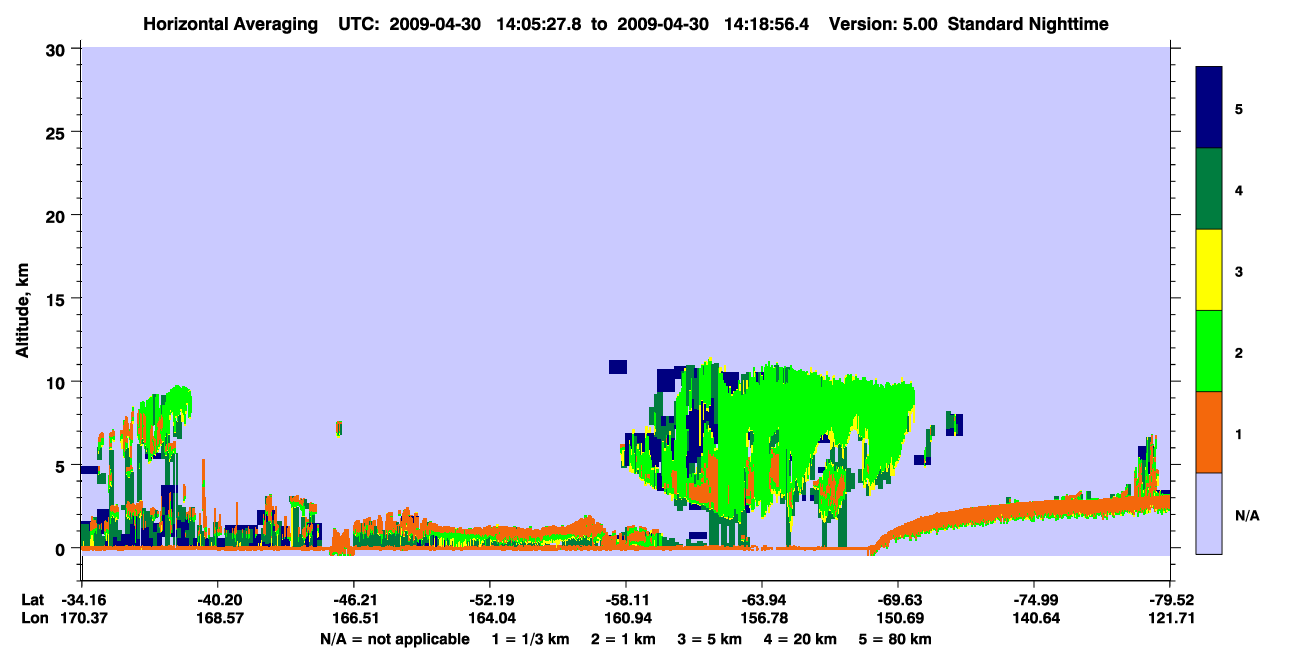The image size is (1300, 667).
Task: Click latitude value -52.19
Action: (x=489, y=600)
